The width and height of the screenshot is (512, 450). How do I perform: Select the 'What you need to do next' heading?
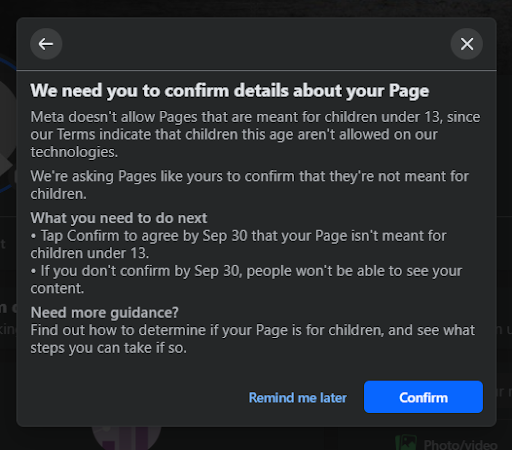point(119,218)
